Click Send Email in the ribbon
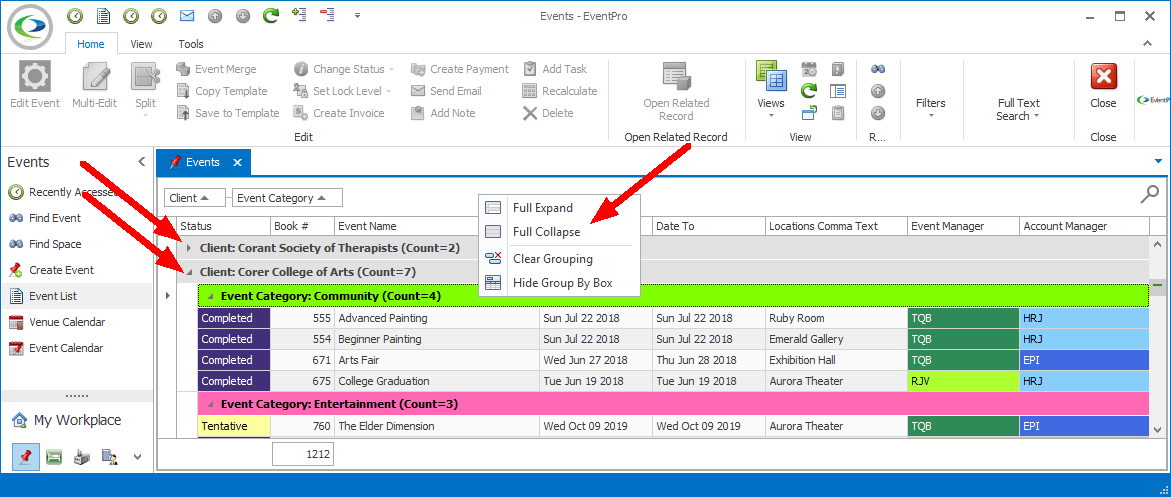Viewport: 1171px width, 497px height. (x=446, y=91)
